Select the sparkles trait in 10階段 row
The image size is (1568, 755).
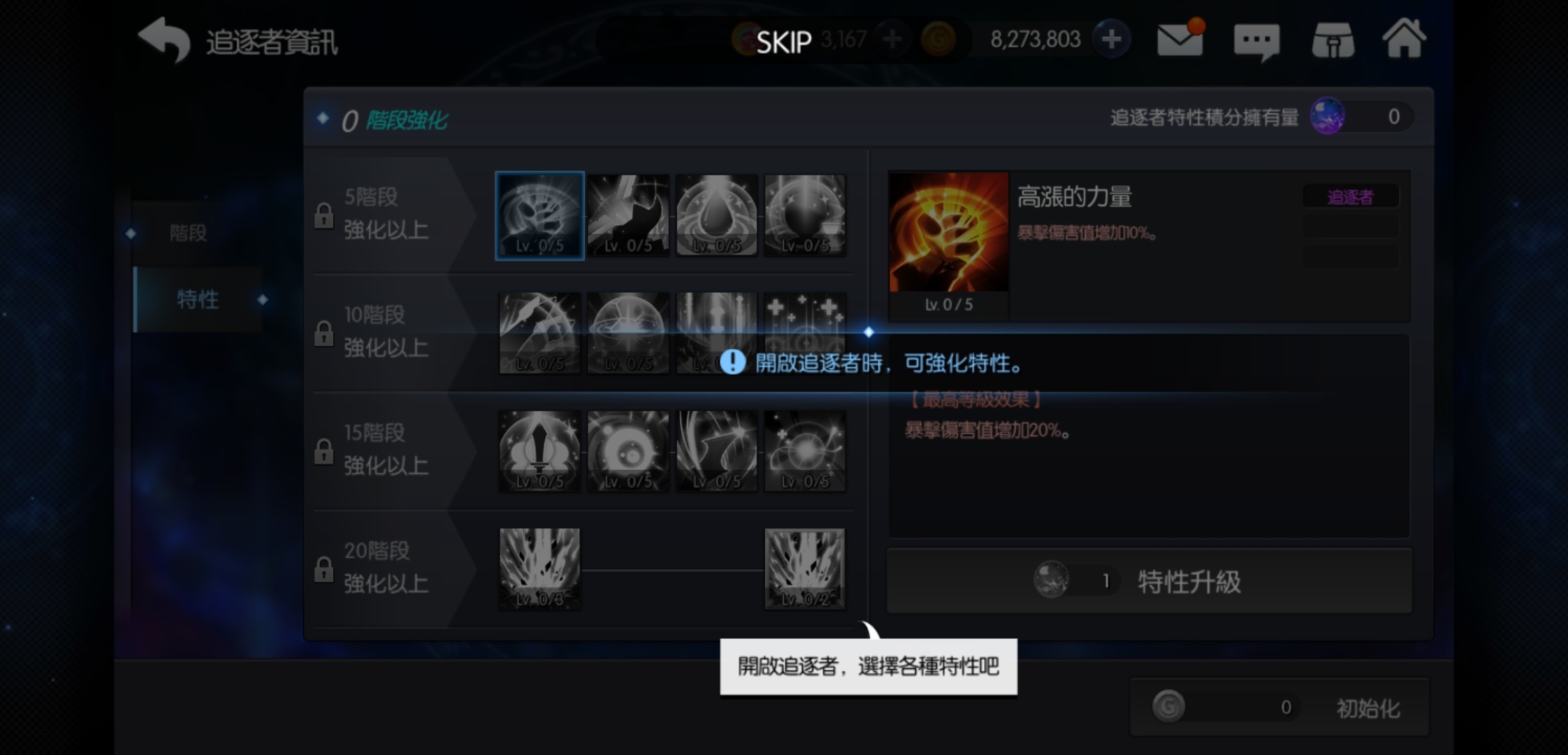805,333
